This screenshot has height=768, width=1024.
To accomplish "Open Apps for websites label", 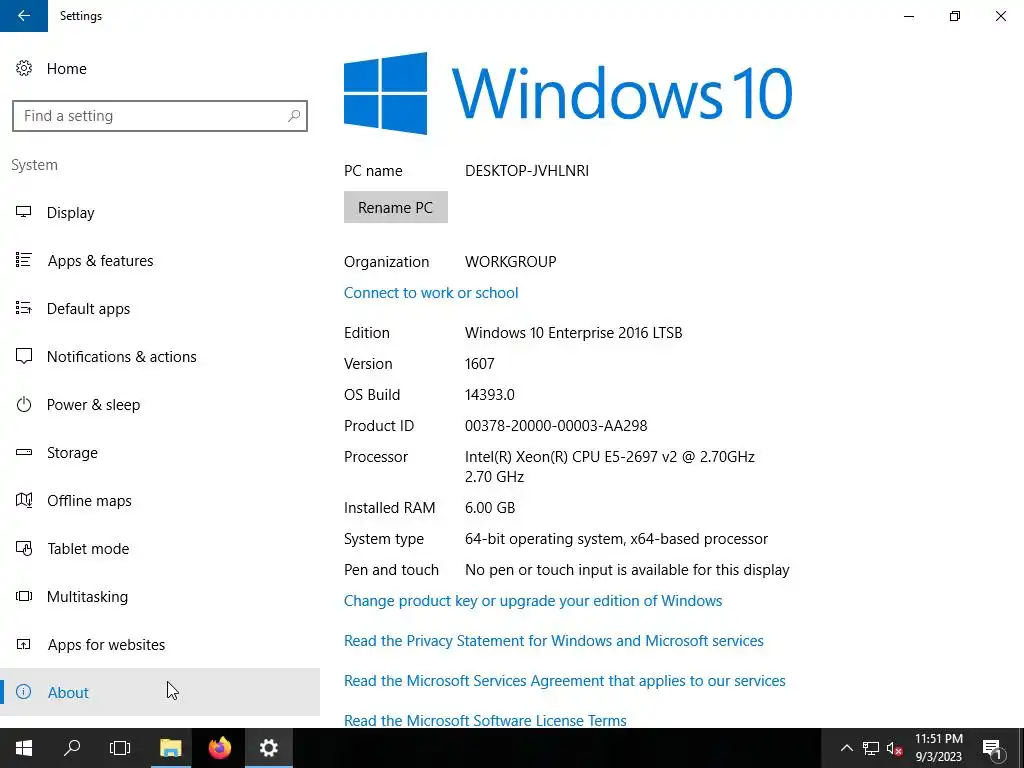I will pyautogui.click(x=106, y=645).
